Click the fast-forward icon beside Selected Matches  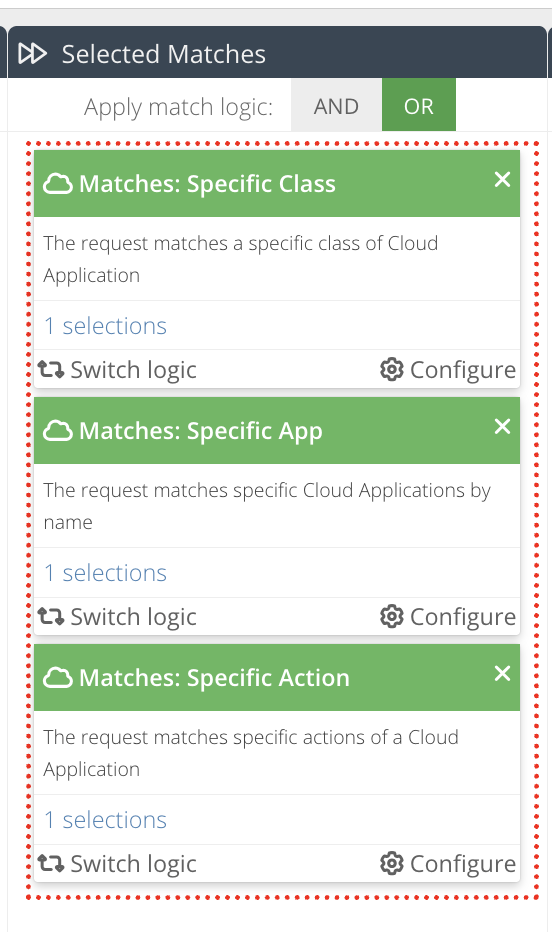[x=32, y=53]
